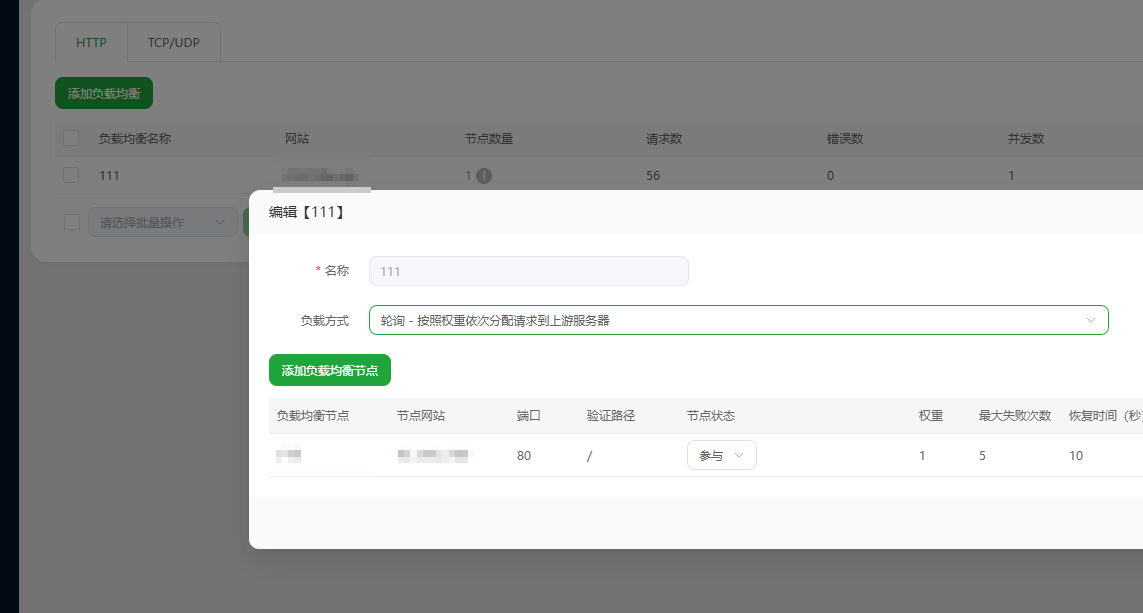Check the checkbox for row 111
Image resolution: width=1143 pixels, height=613 pixels.
tap(71, 175)
